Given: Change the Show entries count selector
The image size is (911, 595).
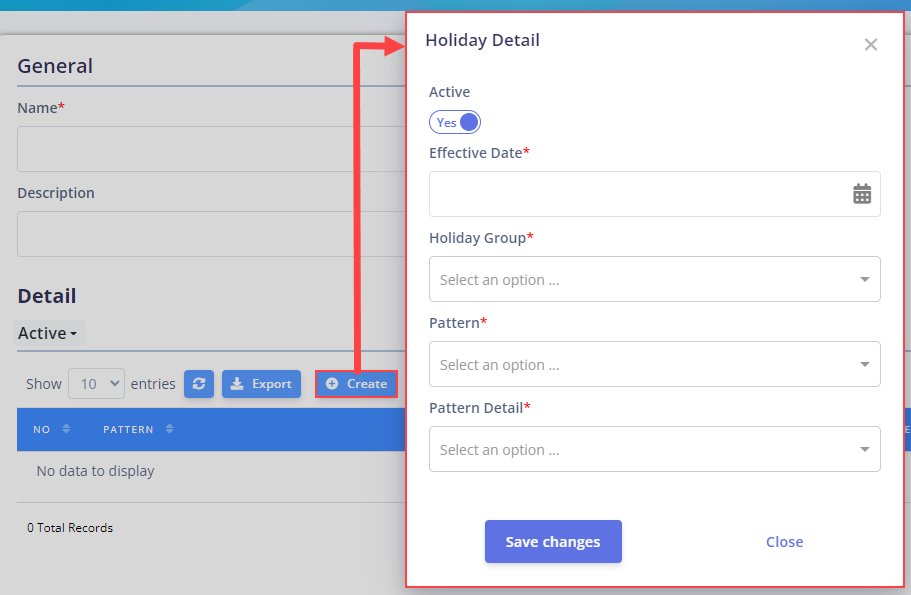Looking at the screenshot, I should click(96, 383).
